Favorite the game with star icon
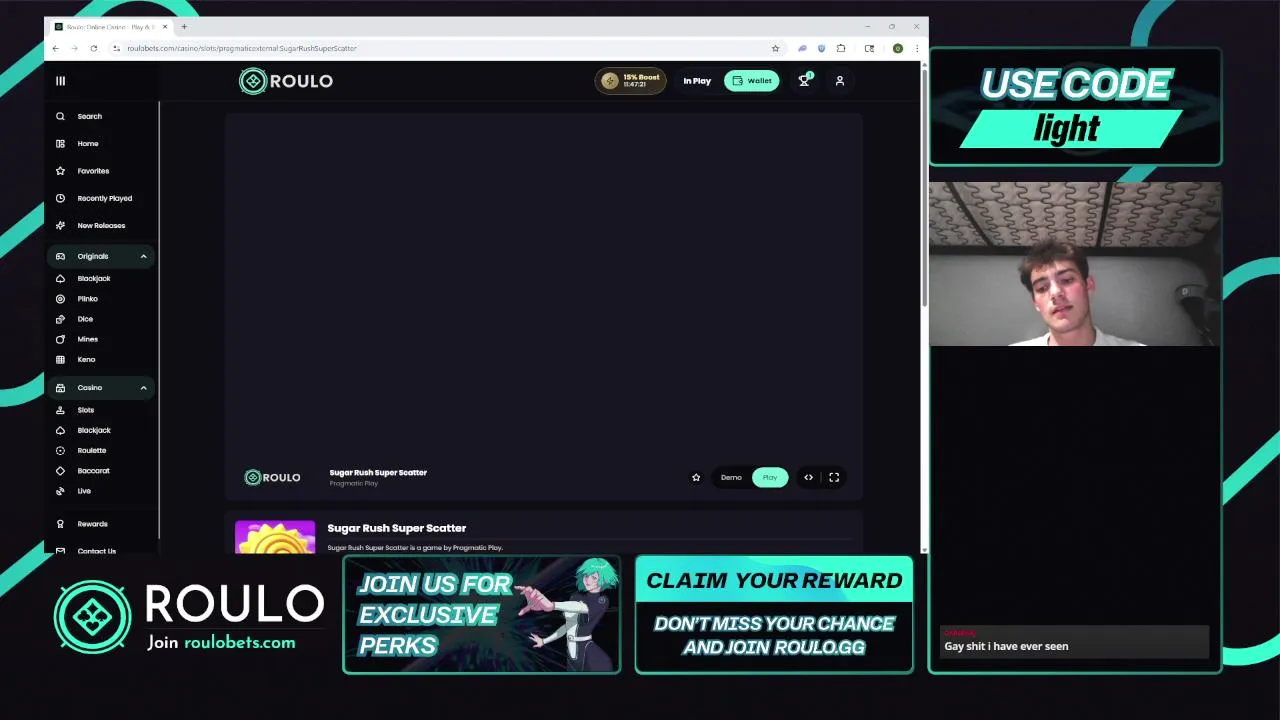The image size is (1280, 720). [696, 477]
